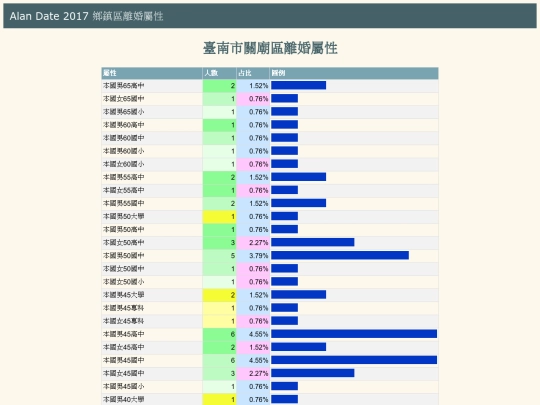Select the 本國男45國中 row label
The height and width of the screenshot is (405, 540).
tap(124, 360)
